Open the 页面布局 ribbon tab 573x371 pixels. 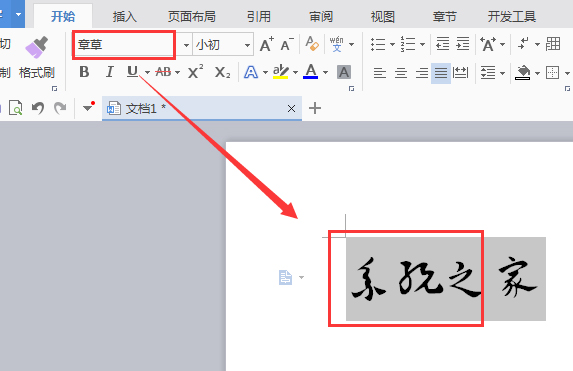(x=192, y=16)
